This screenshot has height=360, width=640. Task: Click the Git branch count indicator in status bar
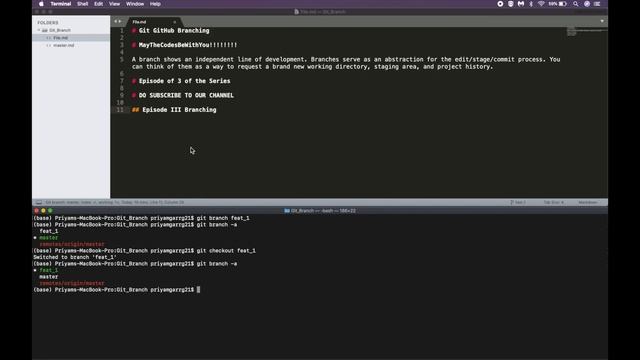point(518,202)
